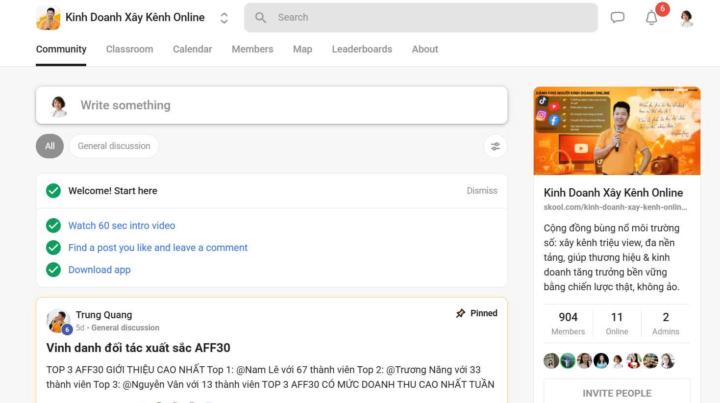Click the Write something post box
Image resolution: width=720 pixels, height=403 pixels.
pyautogui.click(x=271, y=105)
